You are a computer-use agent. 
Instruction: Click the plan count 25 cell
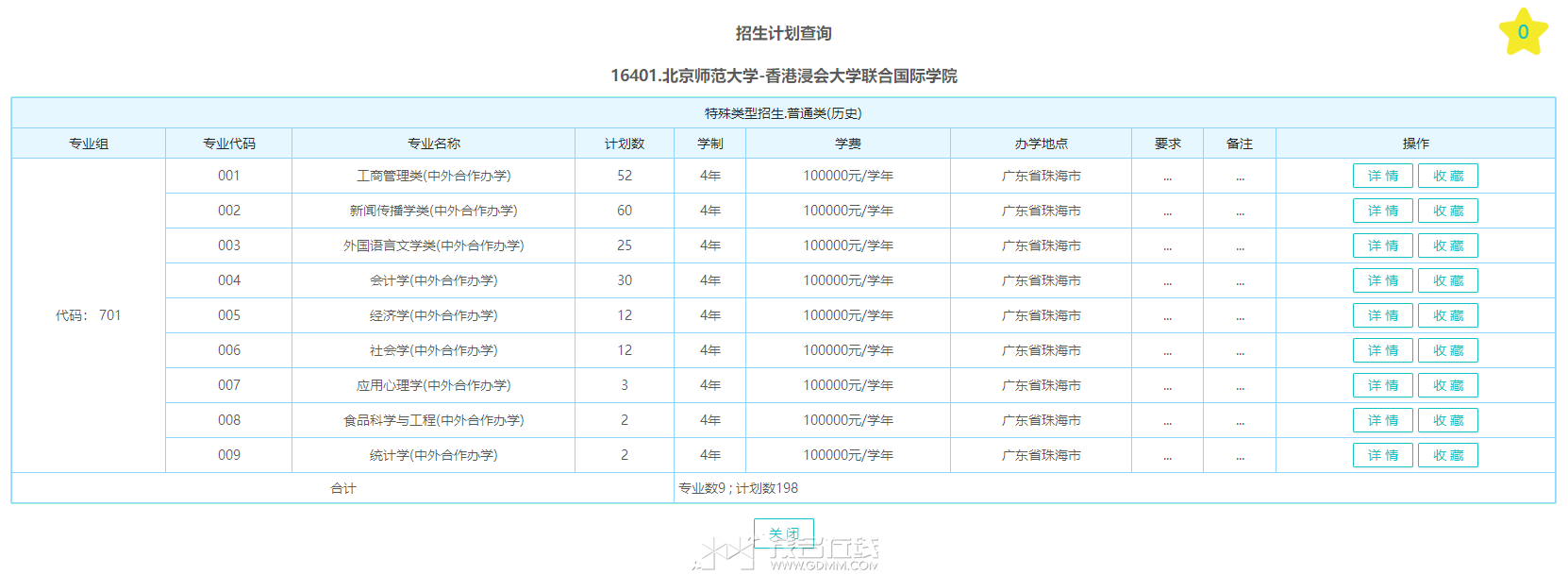625,245
